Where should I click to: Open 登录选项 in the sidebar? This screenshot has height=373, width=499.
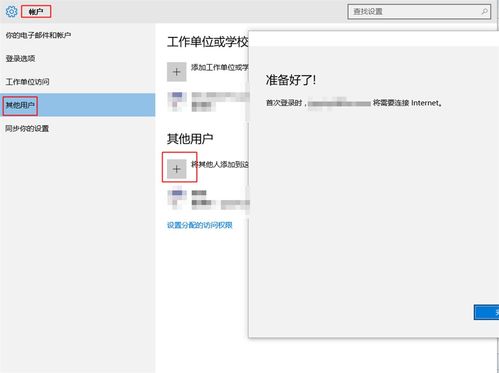coord(20,58)
